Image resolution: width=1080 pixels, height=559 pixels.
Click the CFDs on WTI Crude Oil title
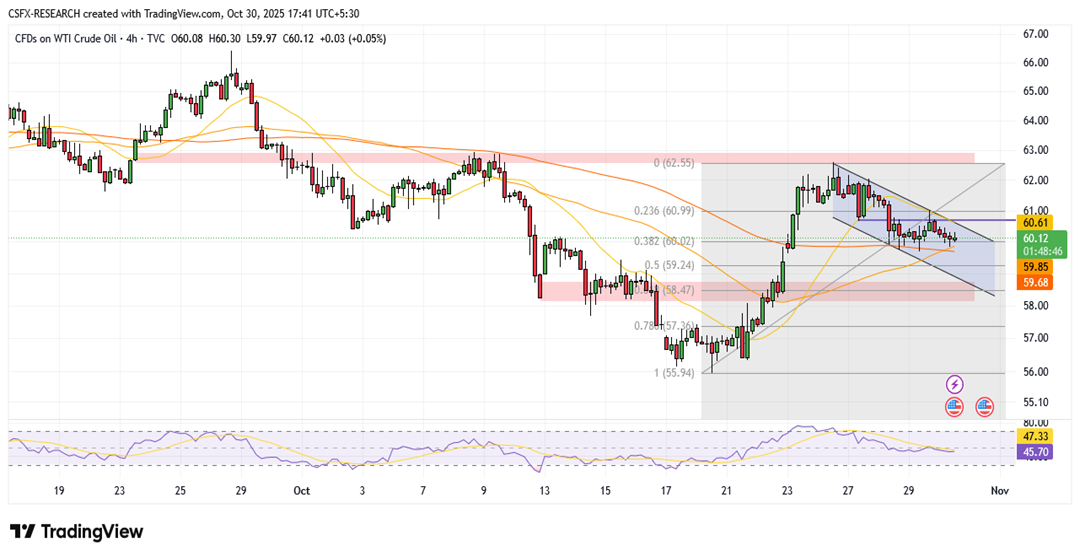(x=66, y=39)
